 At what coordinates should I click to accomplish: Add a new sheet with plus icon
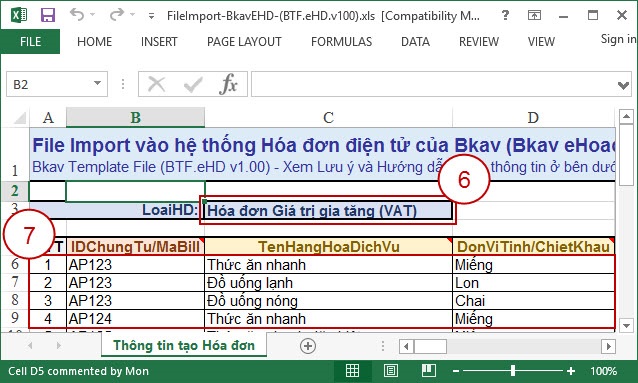coord(308,346)
